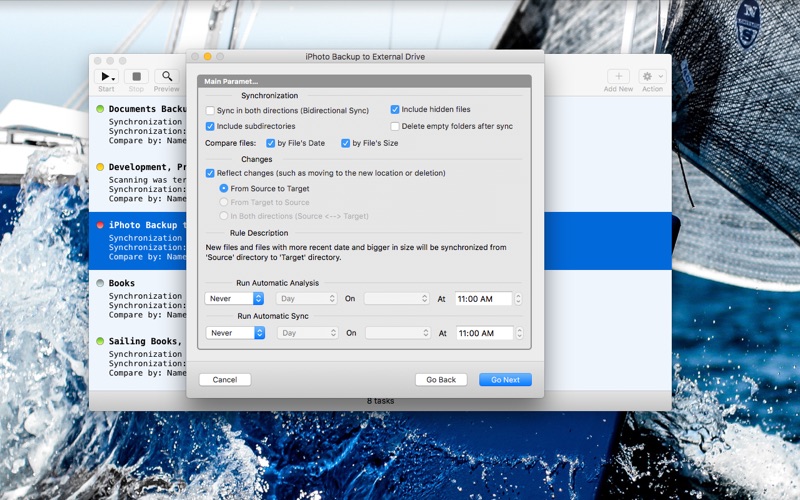This screenshot has height=500, width=800.
Task: Click the Cancel button
Action: [225, 380]
